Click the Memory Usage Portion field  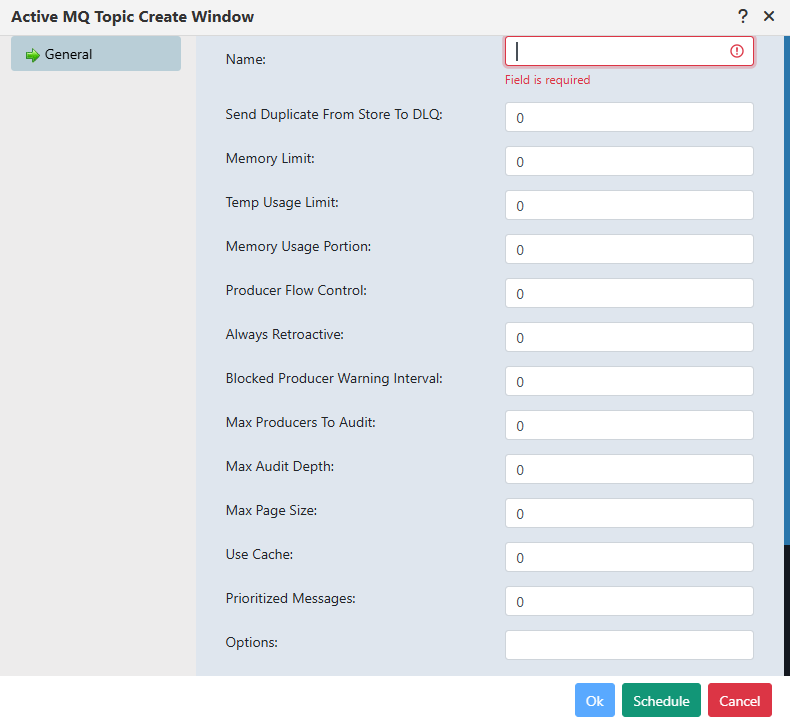pos(629,249)
